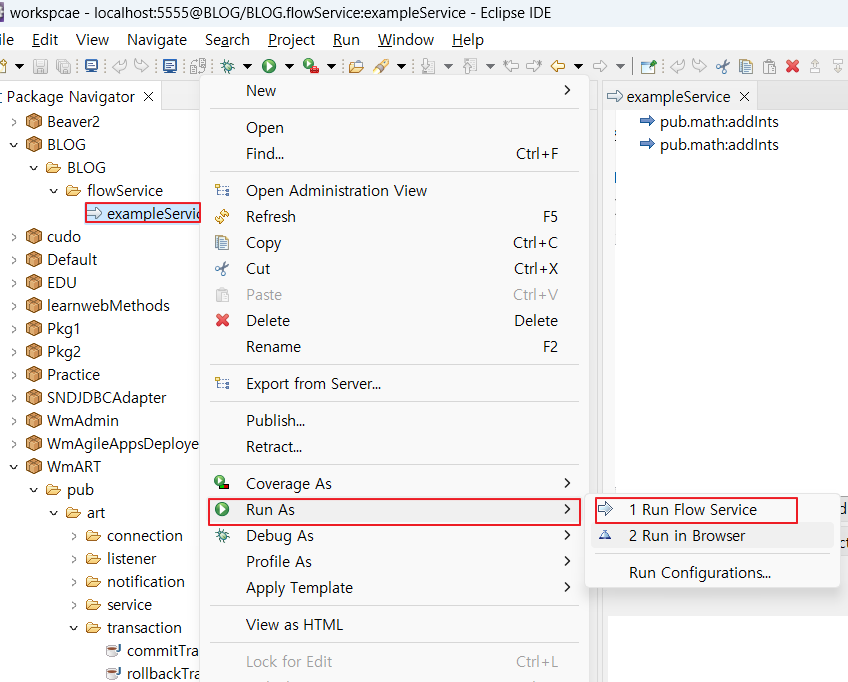Select Debug As in context menu
Viewport: 848px width, 682px height.
394,535
